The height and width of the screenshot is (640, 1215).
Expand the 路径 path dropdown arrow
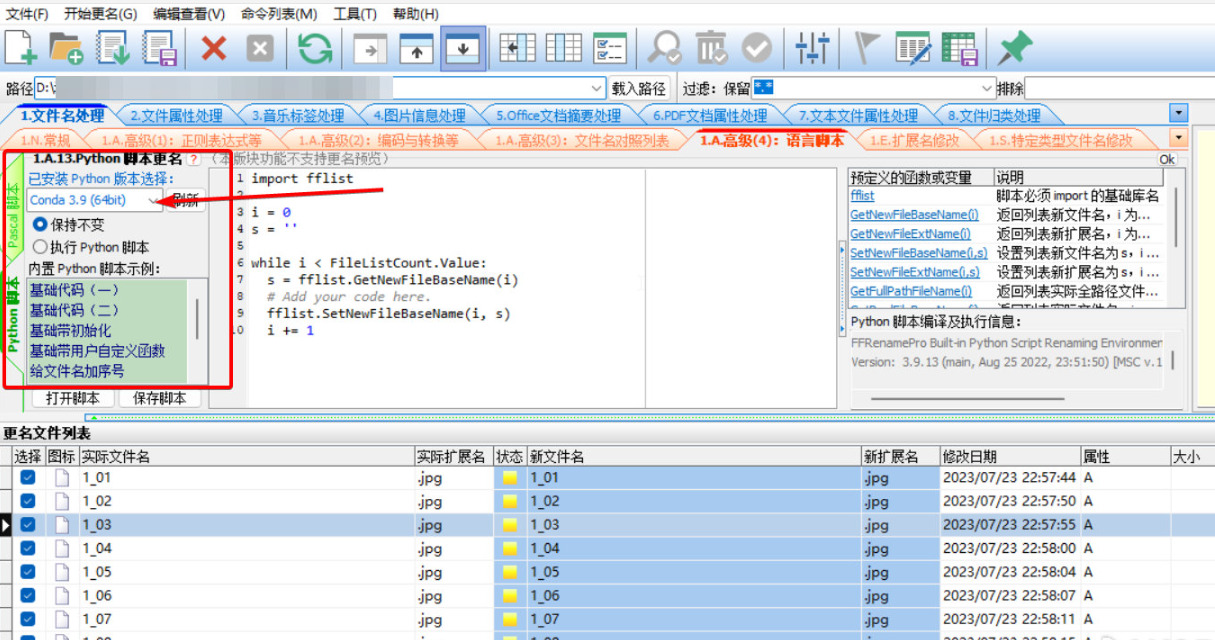[x=598, y=88]
